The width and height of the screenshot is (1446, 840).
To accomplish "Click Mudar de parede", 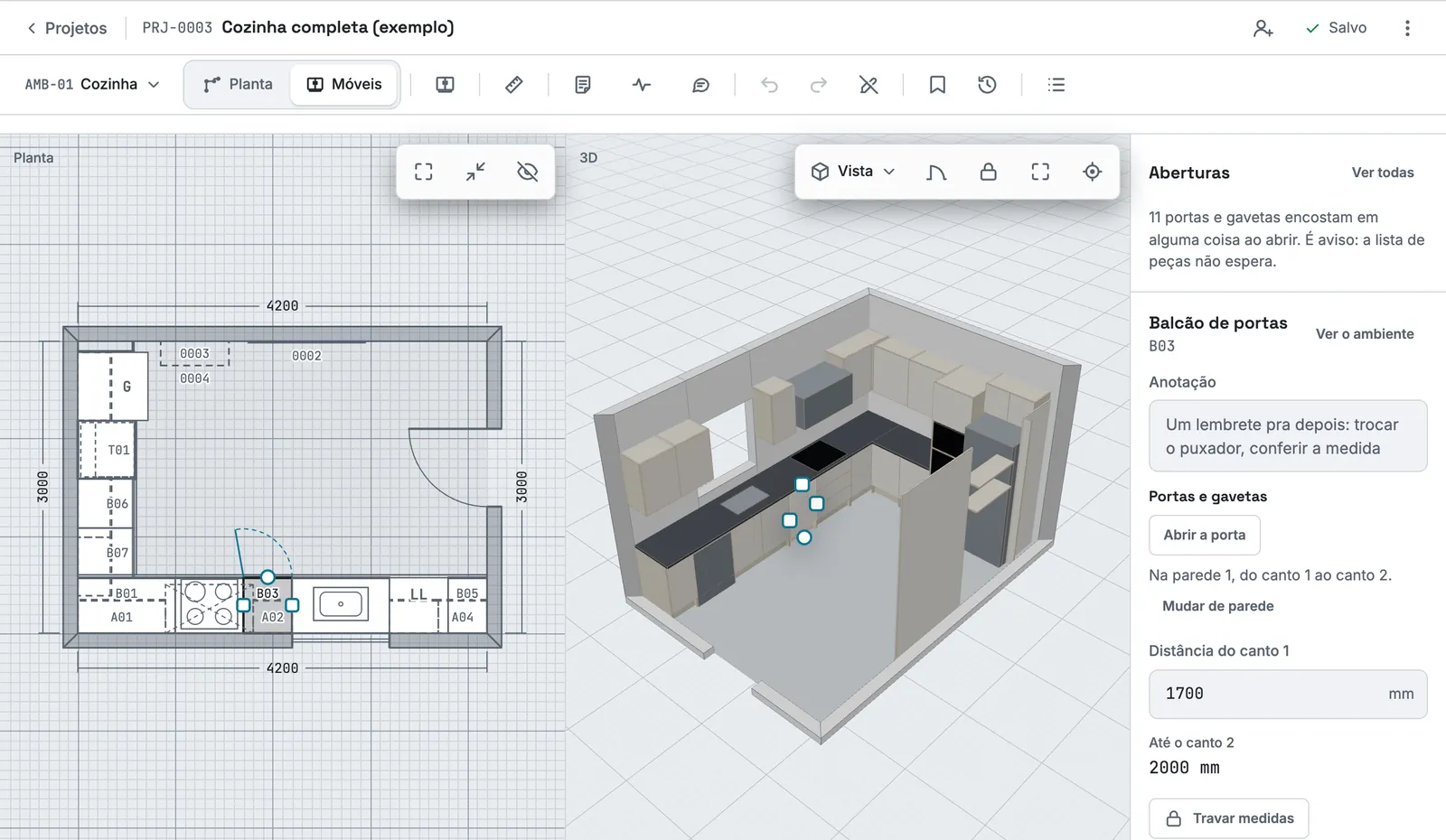I will [1217, 606].
